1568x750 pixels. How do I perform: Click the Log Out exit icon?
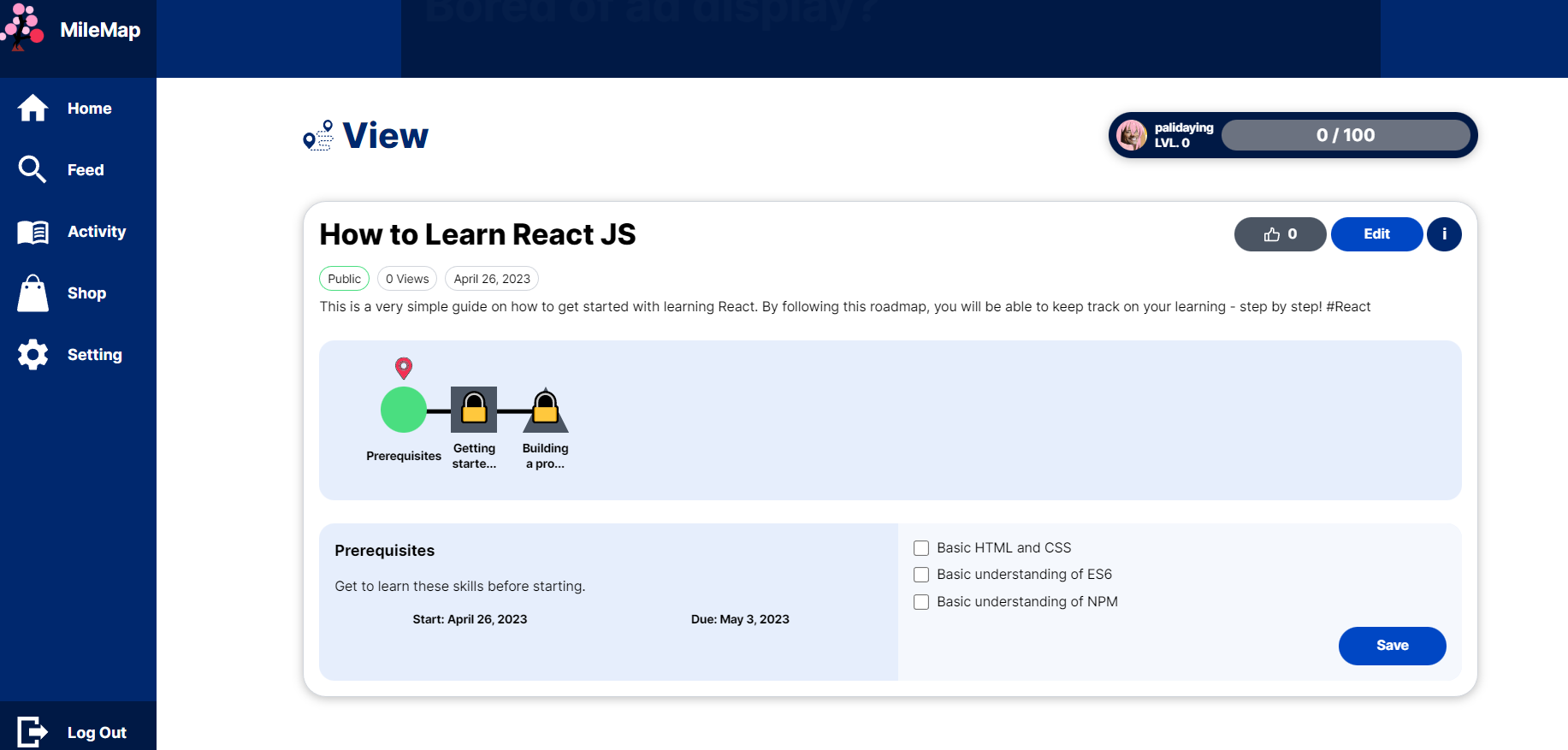(x=33, y=732)
